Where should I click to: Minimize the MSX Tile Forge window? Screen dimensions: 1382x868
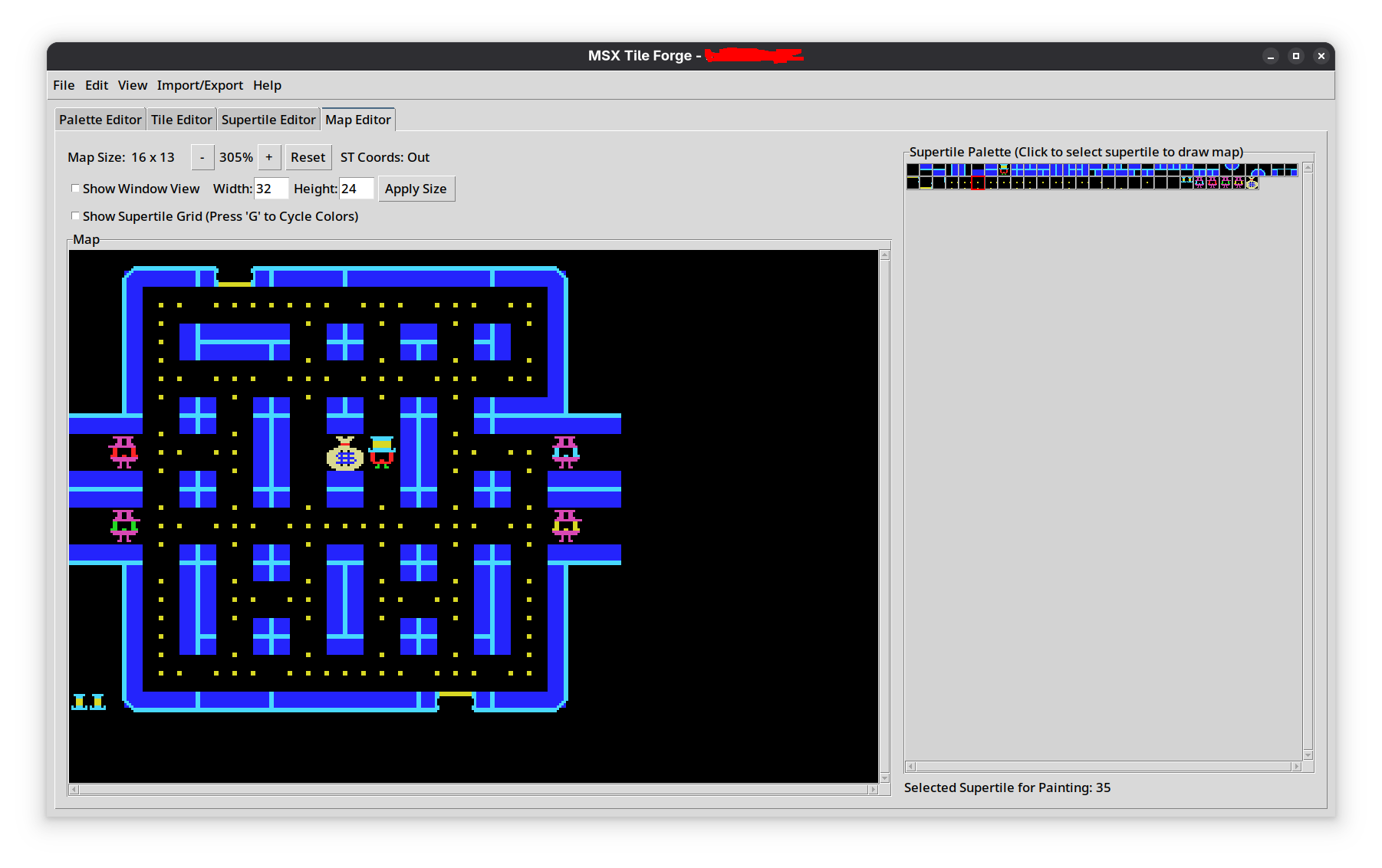[x=1271, y=56]
